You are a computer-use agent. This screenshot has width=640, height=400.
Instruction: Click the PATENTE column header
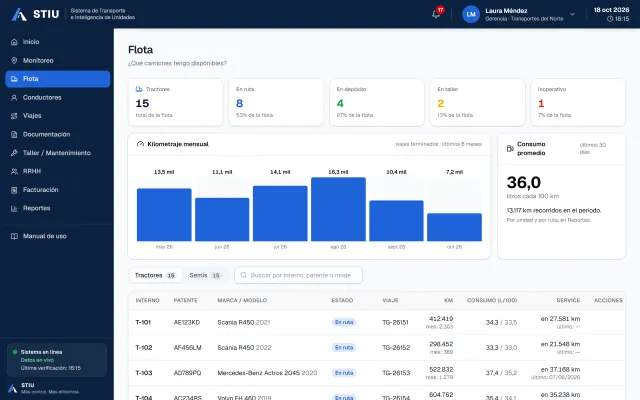(185, 300)
